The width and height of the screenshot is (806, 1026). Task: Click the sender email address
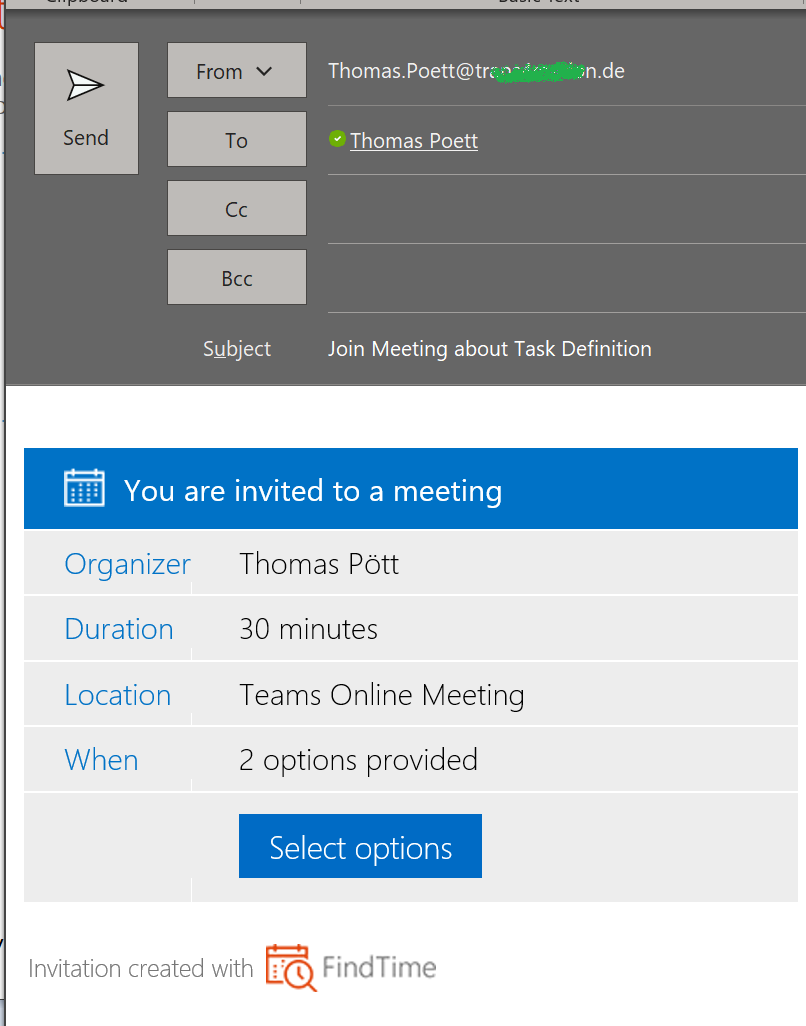coord(476,70)
